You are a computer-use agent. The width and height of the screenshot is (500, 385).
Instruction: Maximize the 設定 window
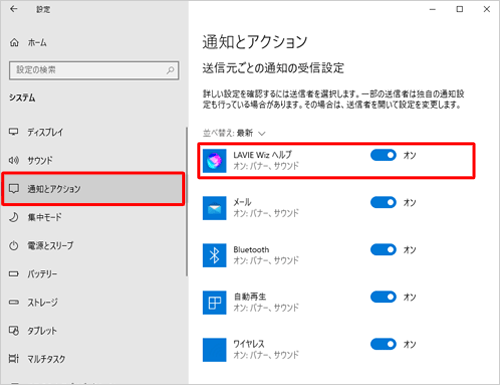[x=460, y=9]
